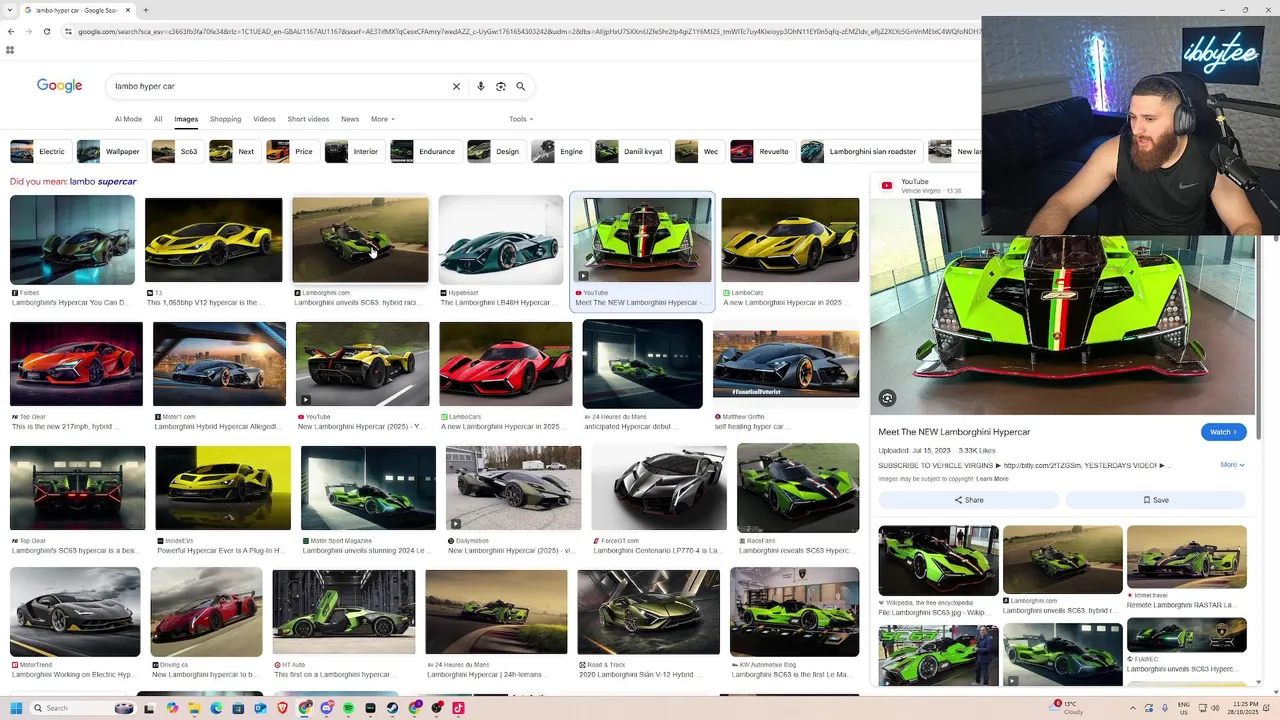Expand video description with More chevron
The width and height of the screenshot is (1280, 720).
(x=1232, y=465)
